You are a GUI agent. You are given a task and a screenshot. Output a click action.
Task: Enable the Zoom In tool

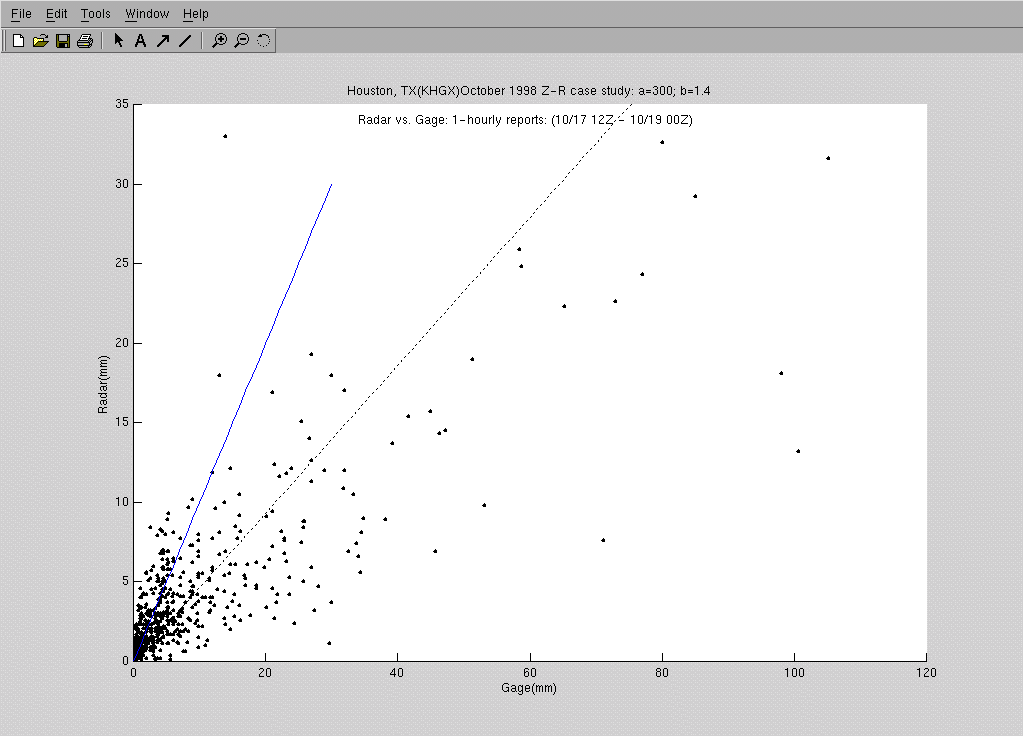220,41
